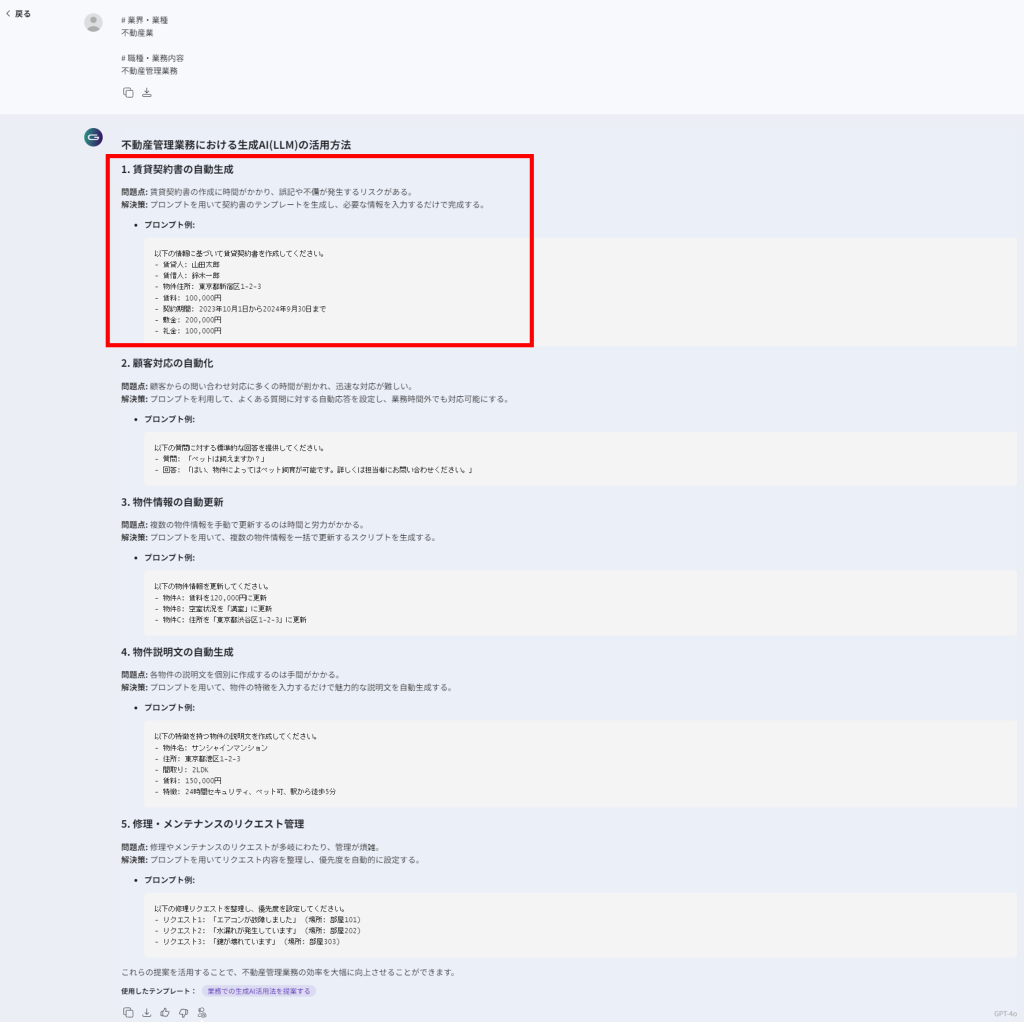This screenshot has height=1022, width=1024.
Task: Download the user's prompt message
Action: pyautogui.click(x=147, y=93)
